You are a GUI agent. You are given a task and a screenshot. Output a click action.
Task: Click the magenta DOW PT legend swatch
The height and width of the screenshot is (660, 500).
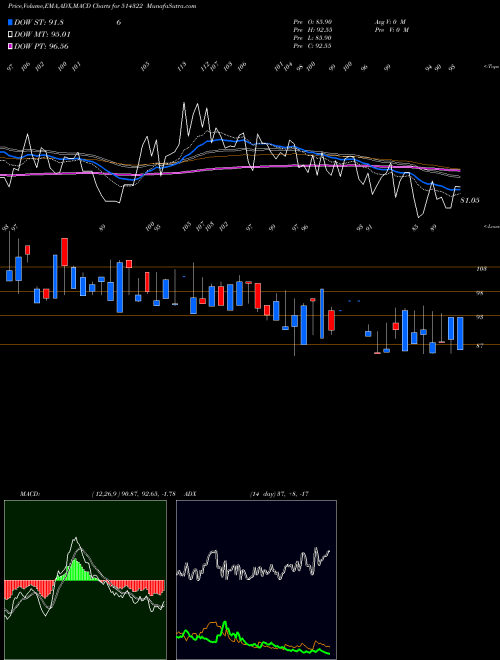pos(10,46)
